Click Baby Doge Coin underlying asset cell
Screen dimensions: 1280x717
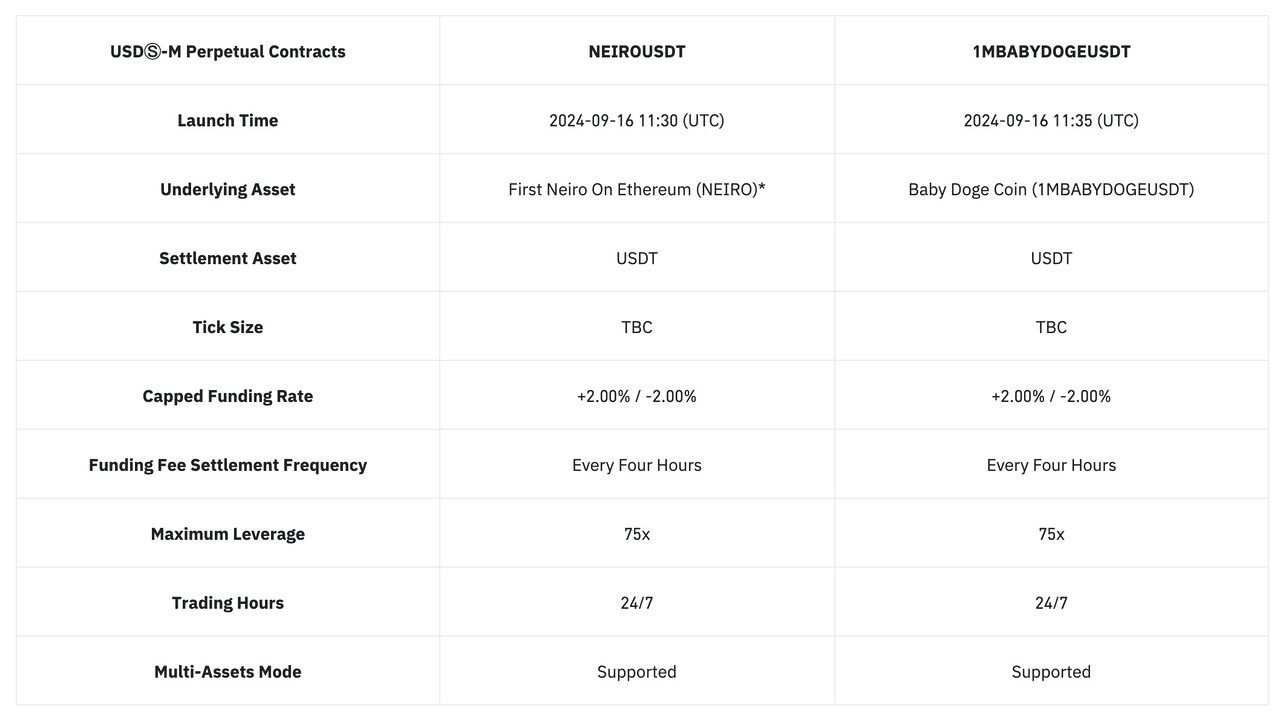point(1051,189)
